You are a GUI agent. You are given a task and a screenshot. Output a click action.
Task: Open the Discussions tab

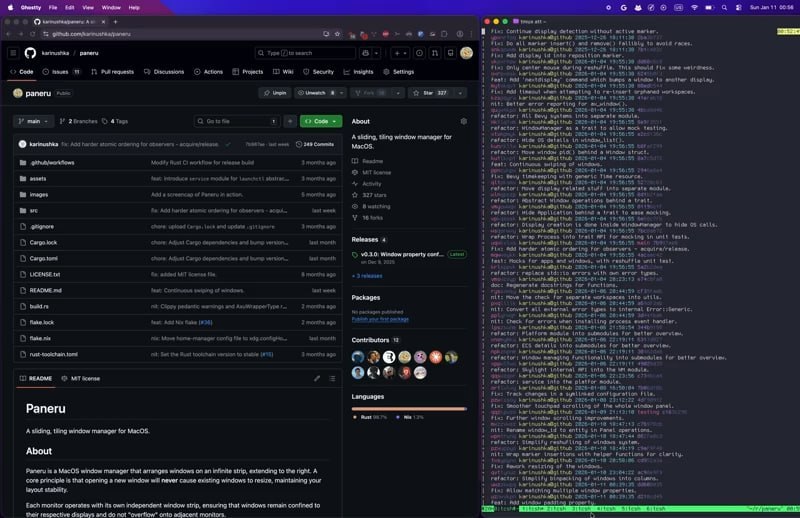[164, 72]
